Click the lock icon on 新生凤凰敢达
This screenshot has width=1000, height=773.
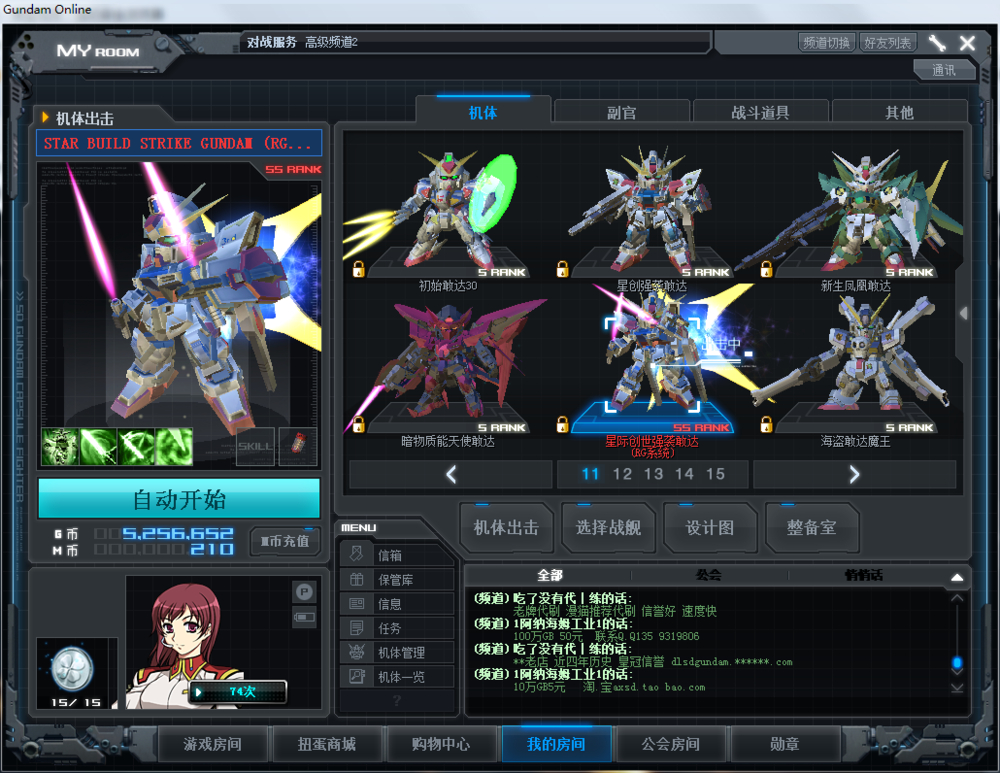[x=766, y=269]
